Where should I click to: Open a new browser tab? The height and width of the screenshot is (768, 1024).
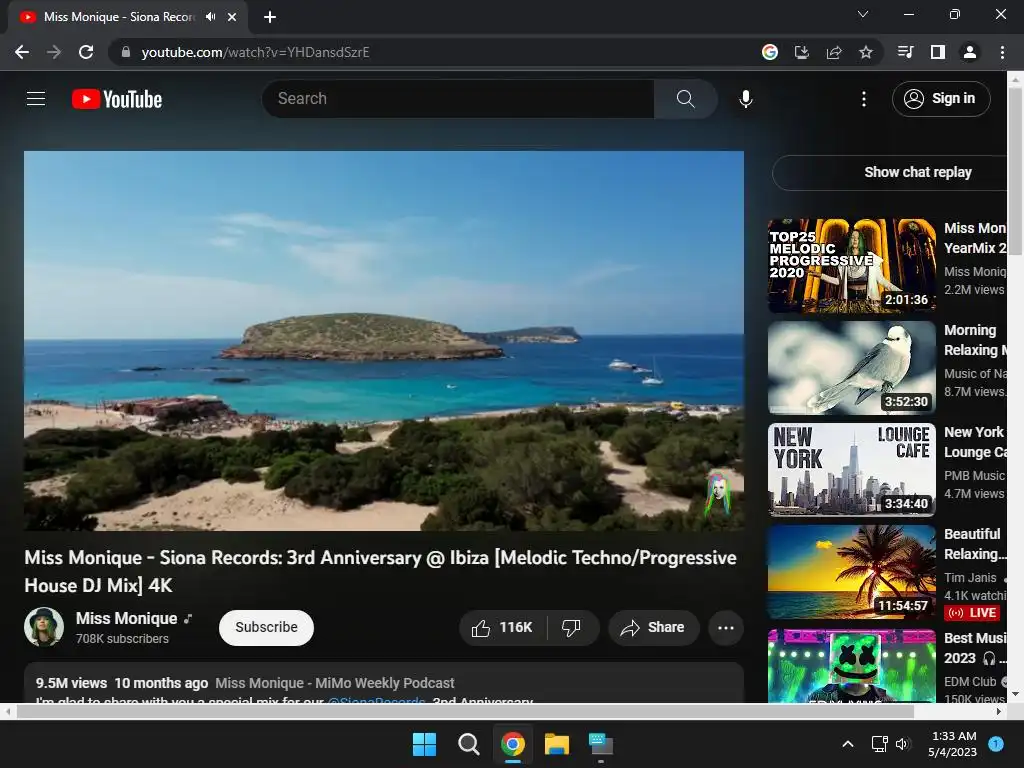pyautogui.click(x=270, y=17)
